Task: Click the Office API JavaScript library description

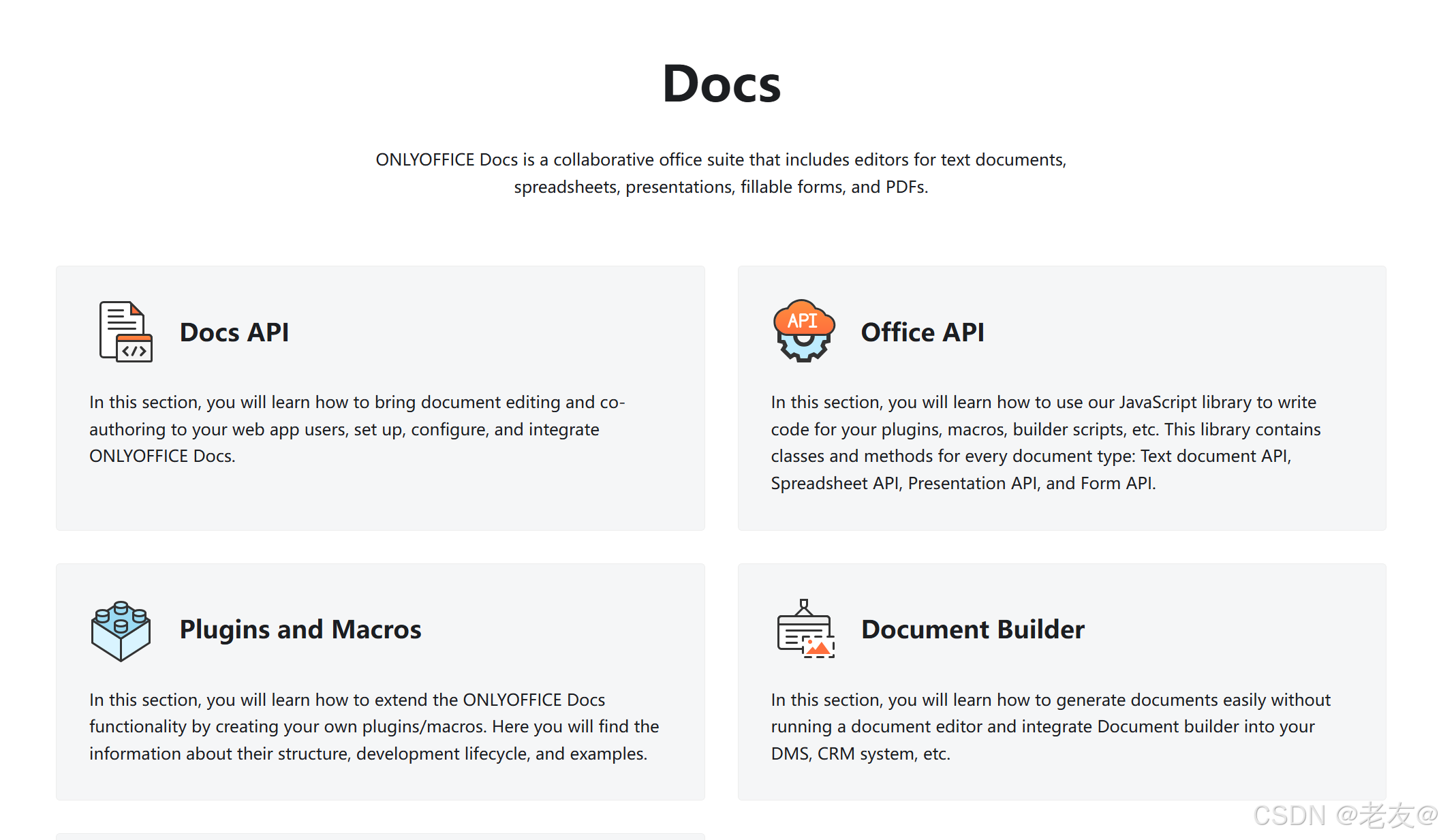Action: tap(1045, 443)
